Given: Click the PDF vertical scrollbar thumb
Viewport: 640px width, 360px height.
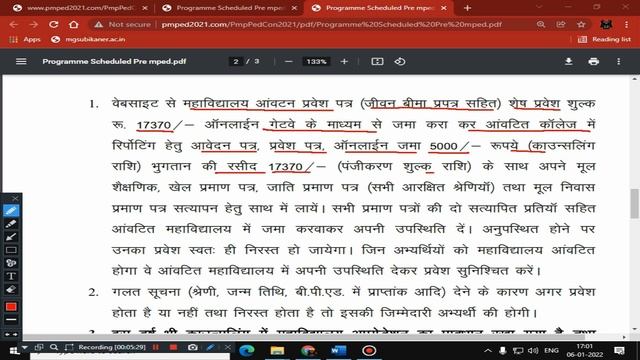Looking at the screenshot, I should pos(634,204).
